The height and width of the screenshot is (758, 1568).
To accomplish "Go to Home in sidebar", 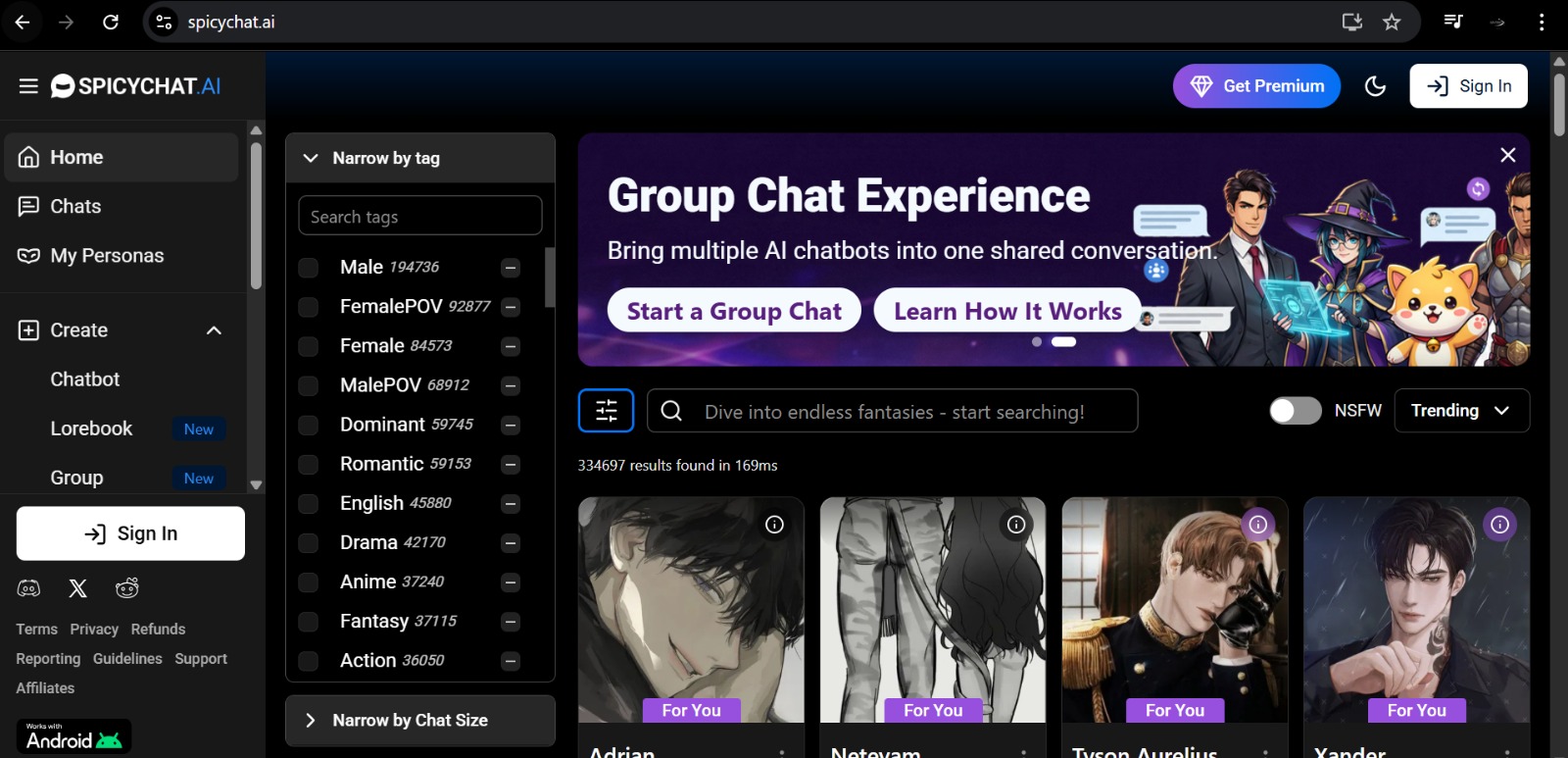I will [122, 157].
